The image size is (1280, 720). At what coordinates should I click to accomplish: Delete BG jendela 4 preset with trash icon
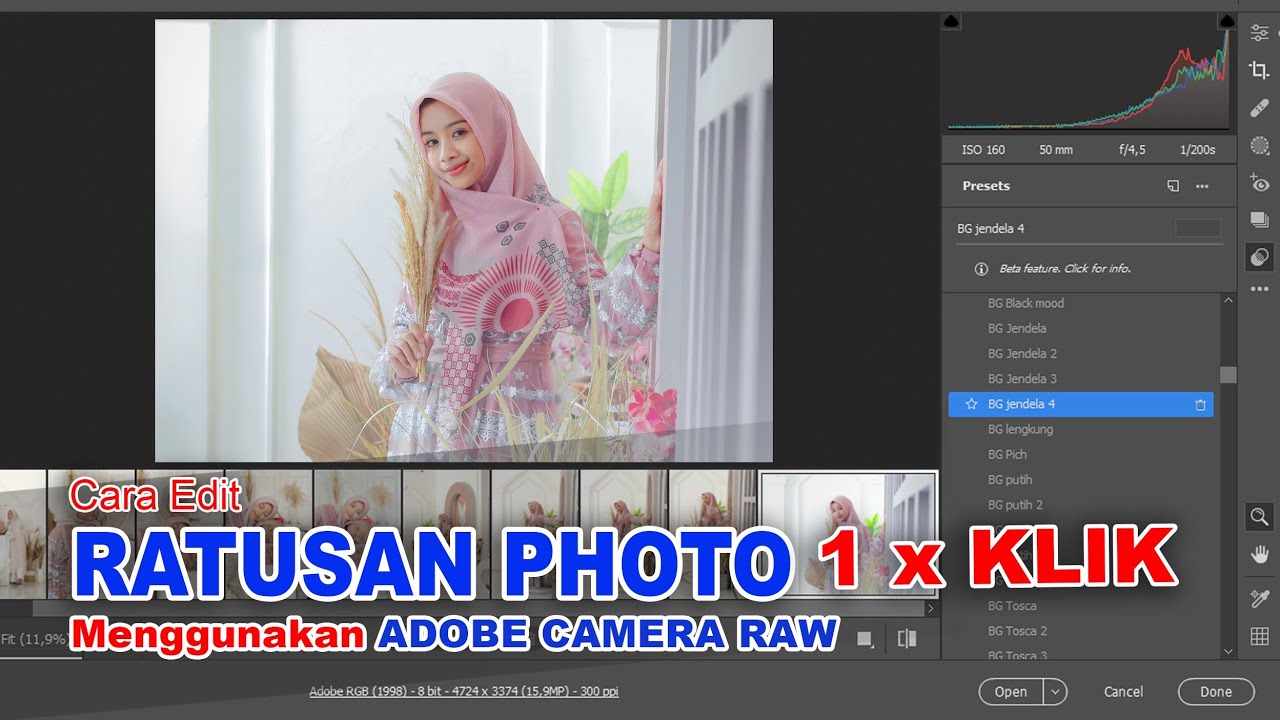click(x=1200, y=405)
